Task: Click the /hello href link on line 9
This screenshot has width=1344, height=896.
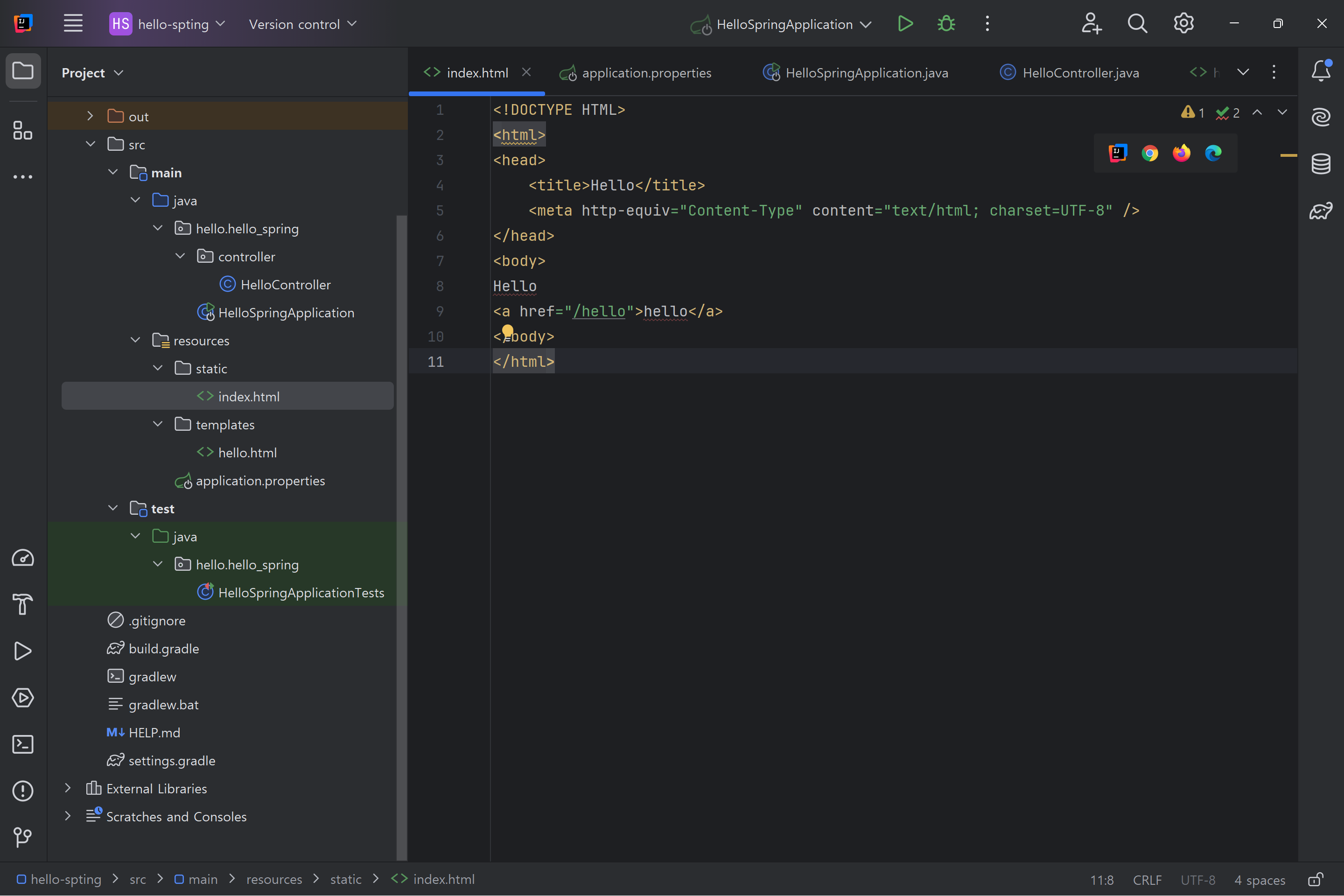Action: click(599, 311)
